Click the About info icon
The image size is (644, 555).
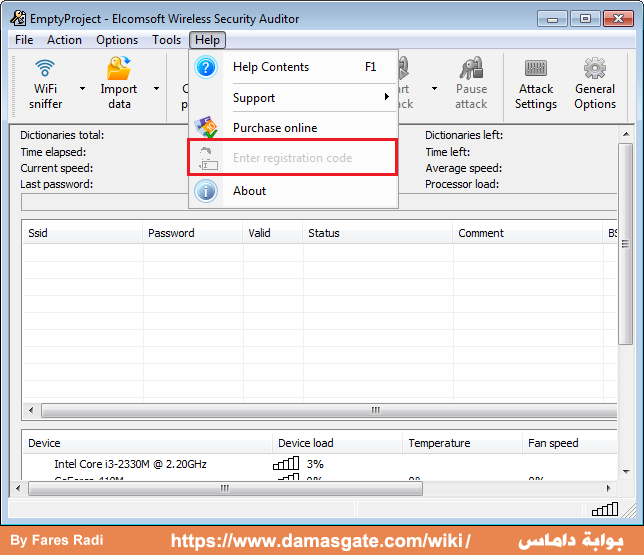[206, 191]
